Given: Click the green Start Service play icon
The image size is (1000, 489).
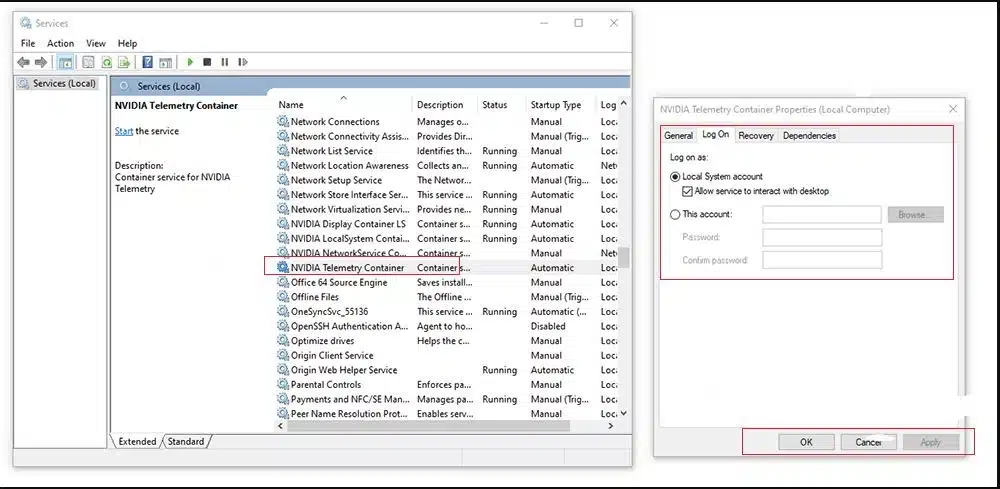Looking at the screenshot, I should click(x=190, y=62).
